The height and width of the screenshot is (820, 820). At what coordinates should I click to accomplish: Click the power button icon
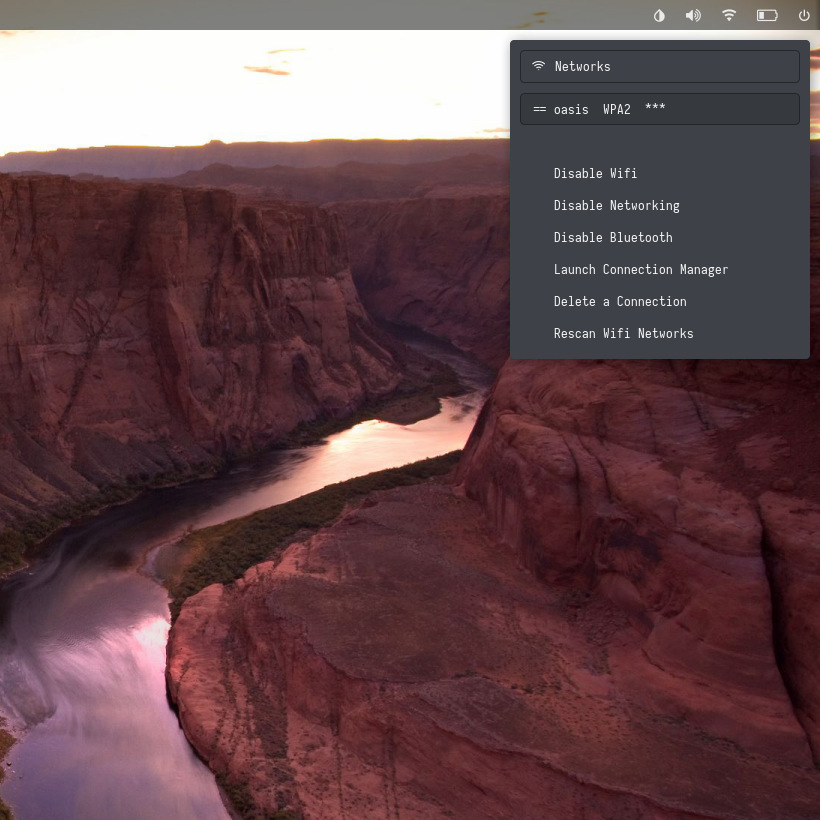point(804,15)
